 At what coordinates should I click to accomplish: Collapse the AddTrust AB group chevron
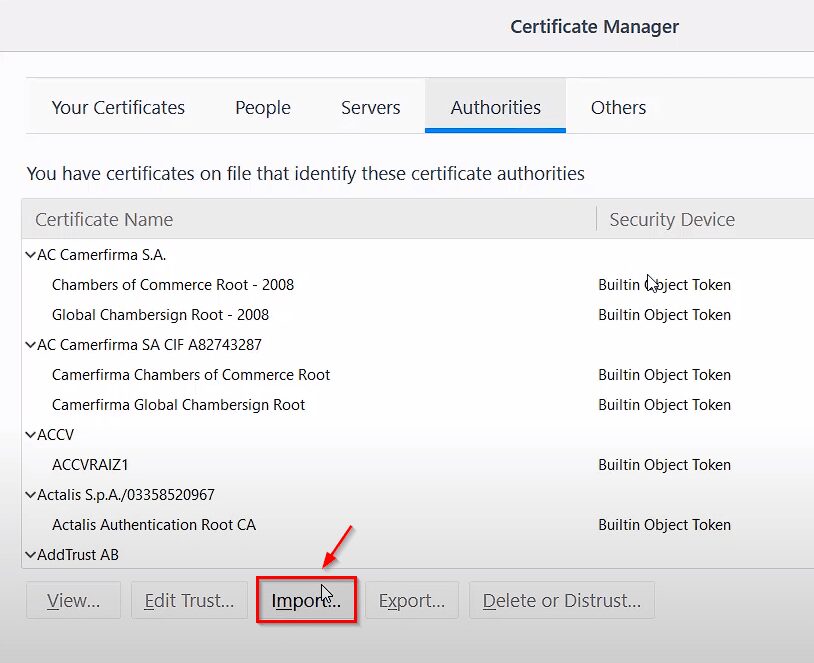[x=31, y=555]
